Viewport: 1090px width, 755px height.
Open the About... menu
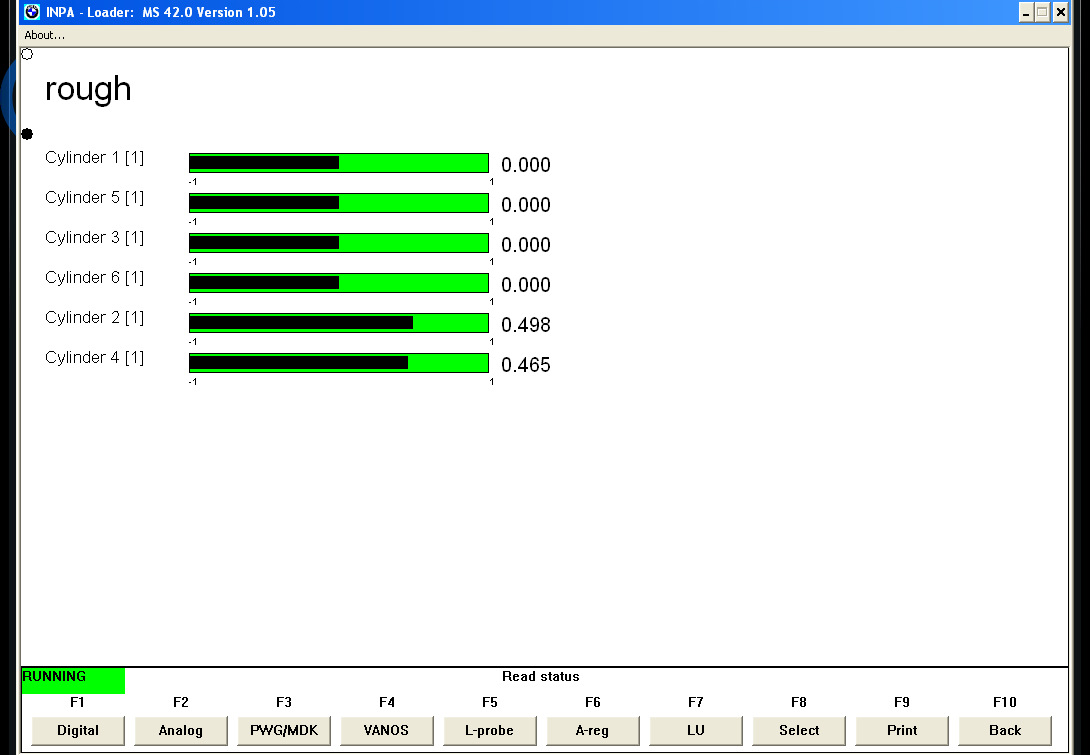pos(44,35)
